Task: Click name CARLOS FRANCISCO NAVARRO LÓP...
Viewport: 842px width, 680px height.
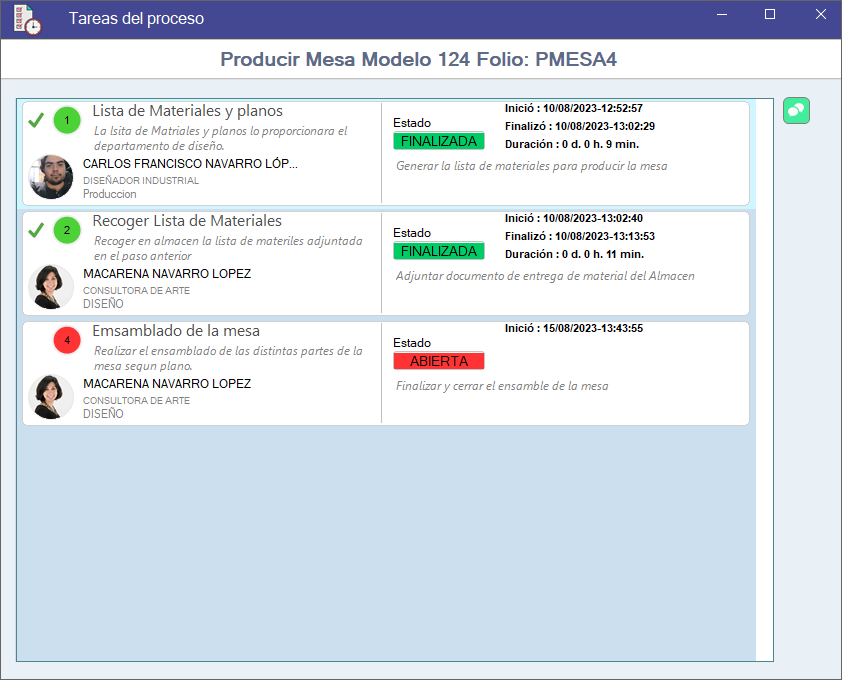Action: (190, 164)
